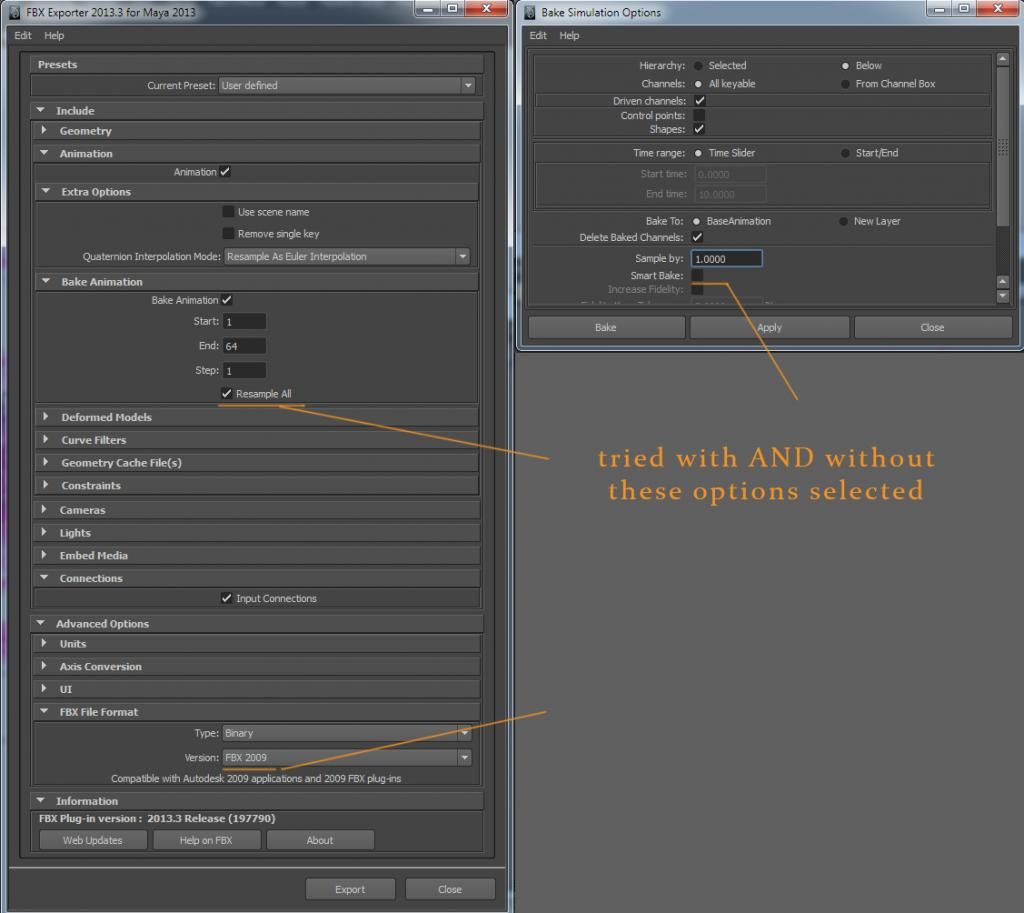Open Help menu in Bake Simulation Options

(x=569, y=35)
